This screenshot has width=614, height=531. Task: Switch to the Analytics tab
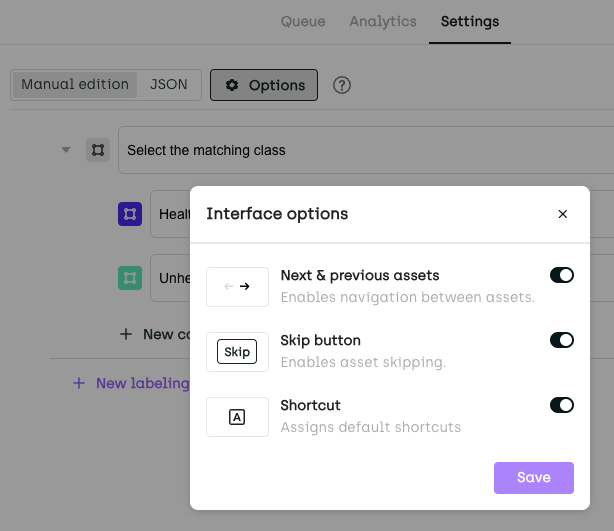tap(382, 21)
